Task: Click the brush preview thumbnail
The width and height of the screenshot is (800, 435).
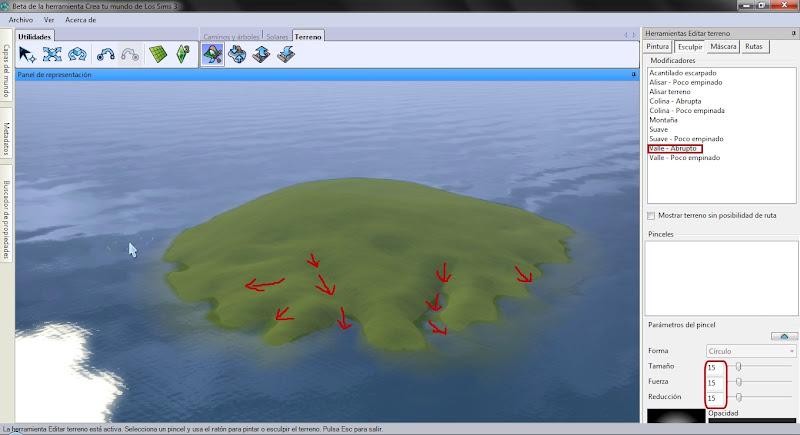Action: tap(676, 416)
